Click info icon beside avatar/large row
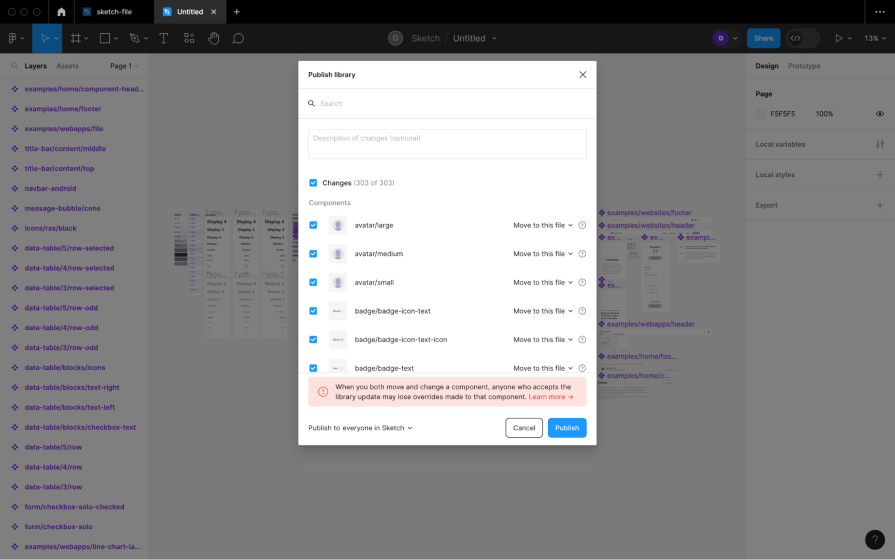This screenshot has height=560, width=895. point(582,225)
